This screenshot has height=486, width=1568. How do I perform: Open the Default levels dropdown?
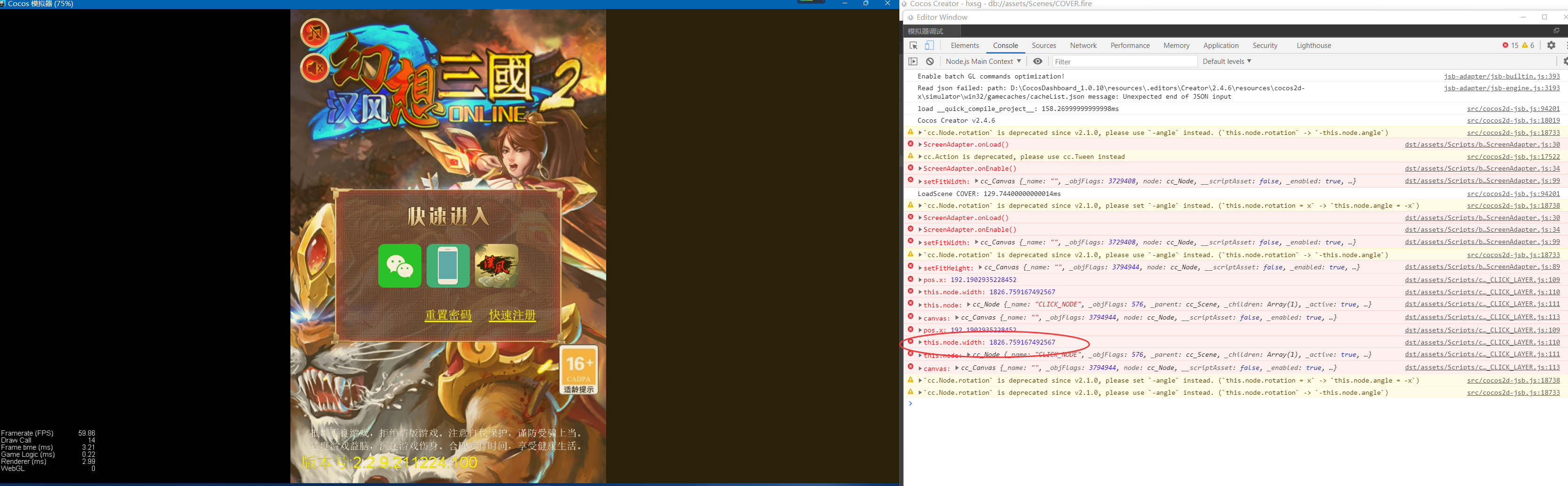click(x=1226, y=62)
